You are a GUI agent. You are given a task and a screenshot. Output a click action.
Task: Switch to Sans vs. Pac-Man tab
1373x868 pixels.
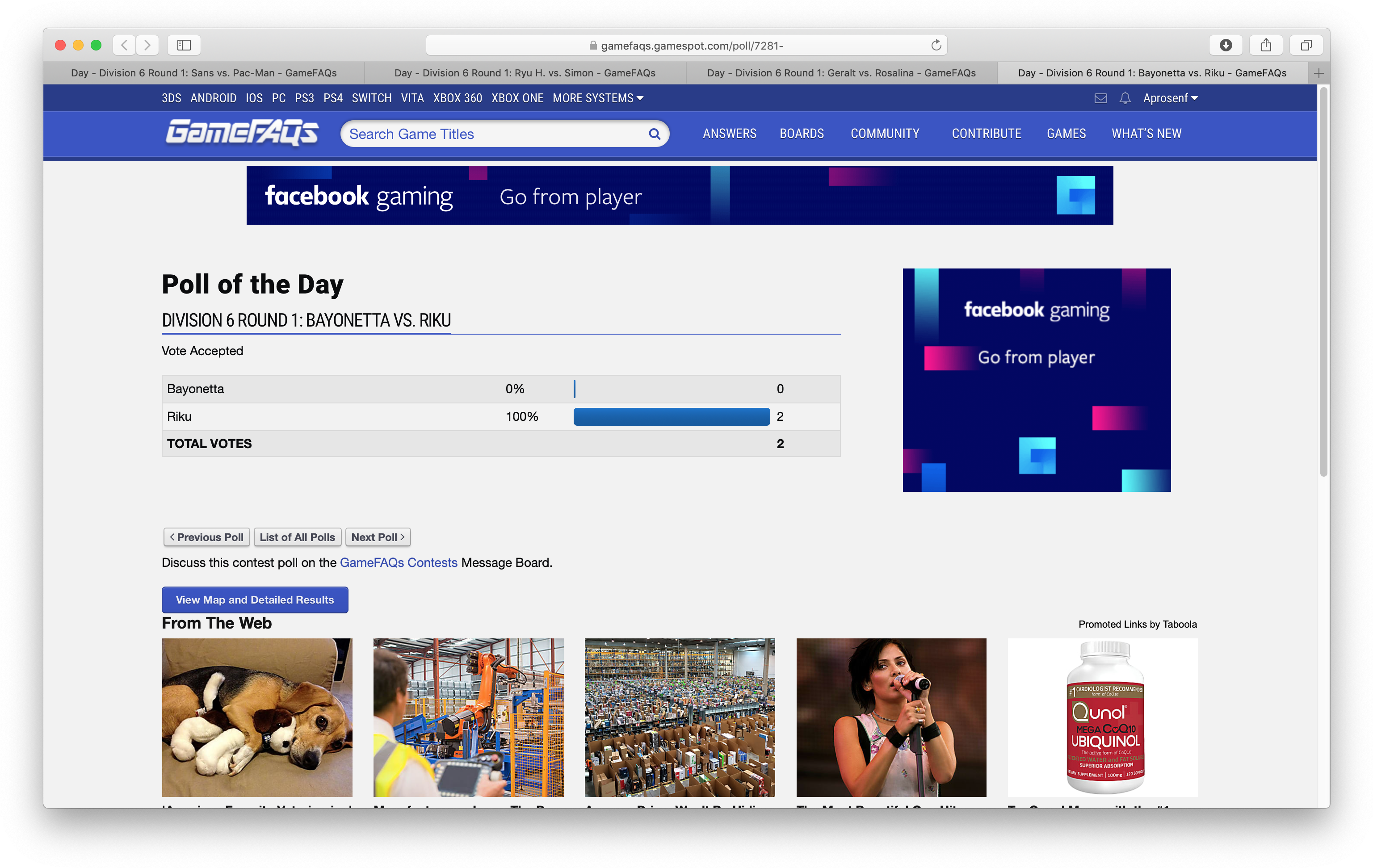point(204,73)
